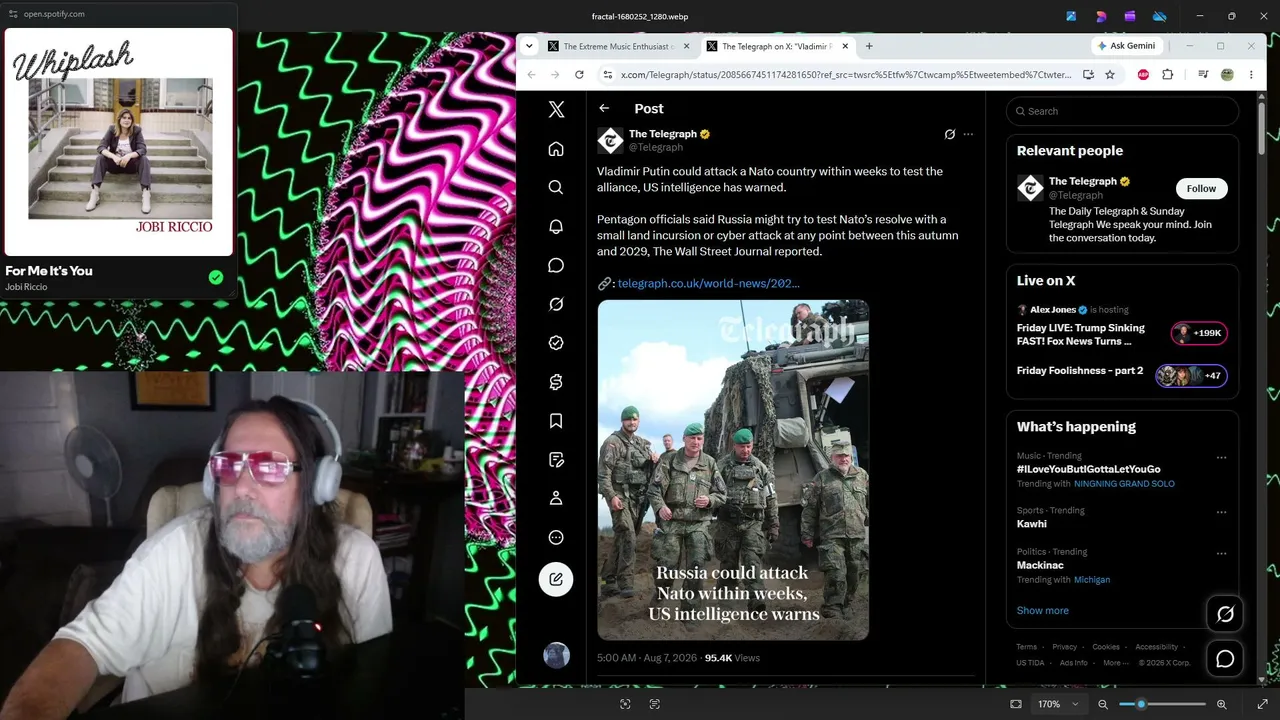Open Premium verified badge icon in sidebar

click(x=556, y=343)
